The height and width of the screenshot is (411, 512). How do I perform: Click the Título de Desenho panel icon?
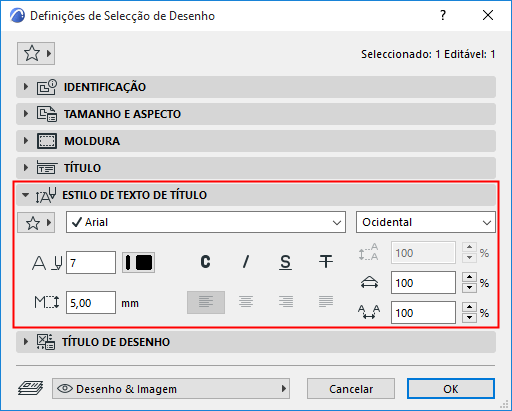(46, 342)
